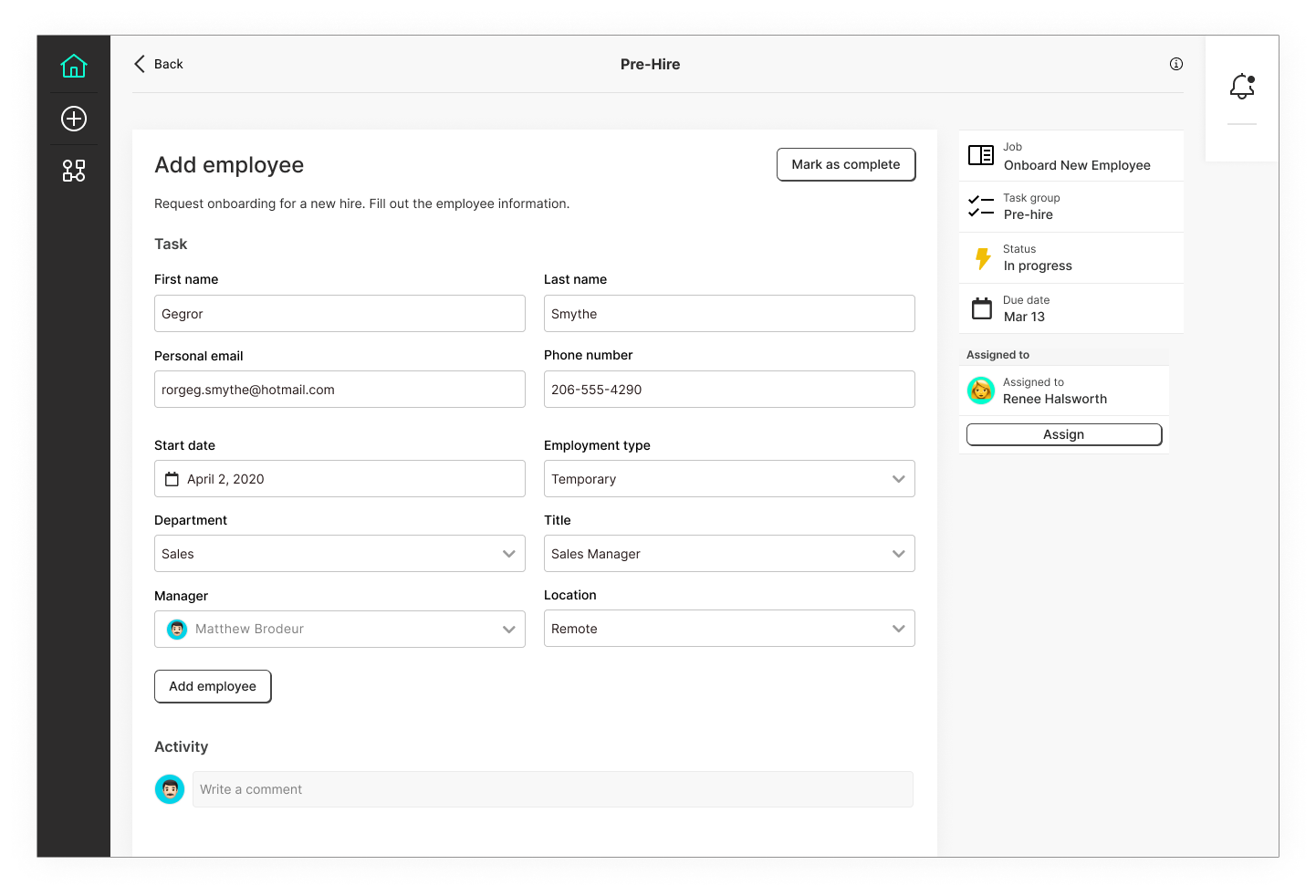Click the Add employee heading
This screenshot has height=896, width=1316.
pos(229,165)
